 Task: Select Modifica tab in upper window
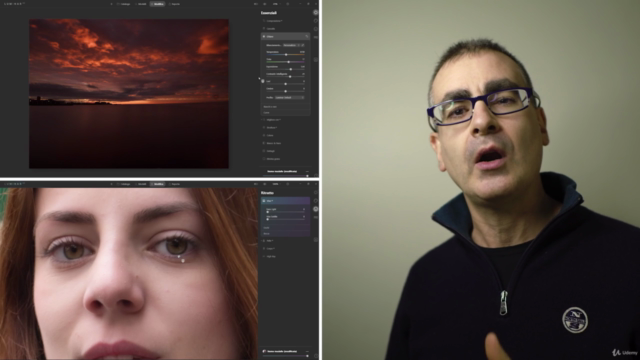coord(157,4)
